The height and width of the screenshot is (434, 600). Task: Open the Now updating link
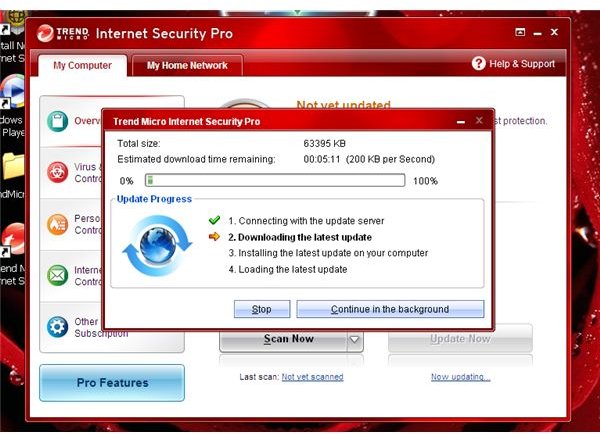pyautogui.click(x=460, y=377)
